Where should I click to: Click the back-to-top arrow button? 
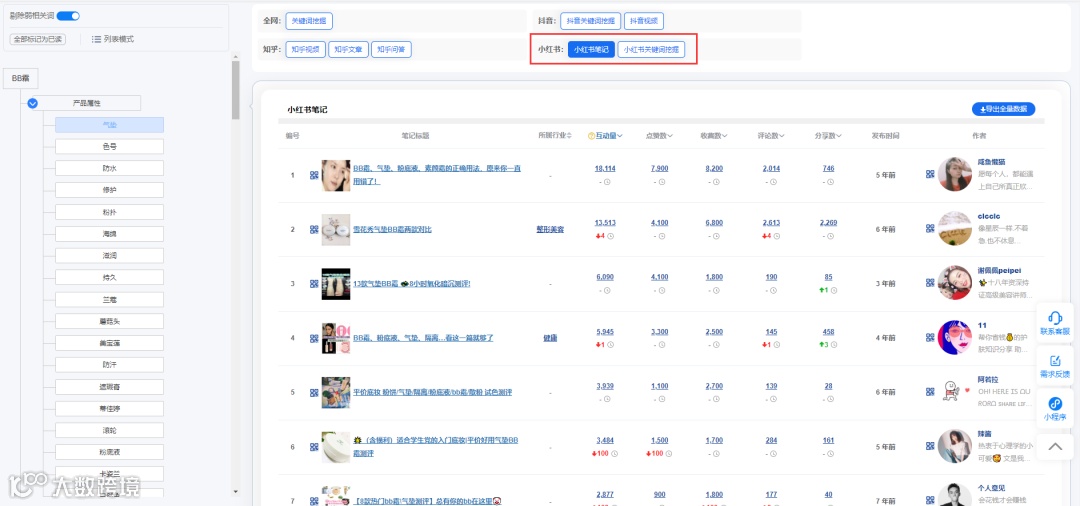(1055, 446)
